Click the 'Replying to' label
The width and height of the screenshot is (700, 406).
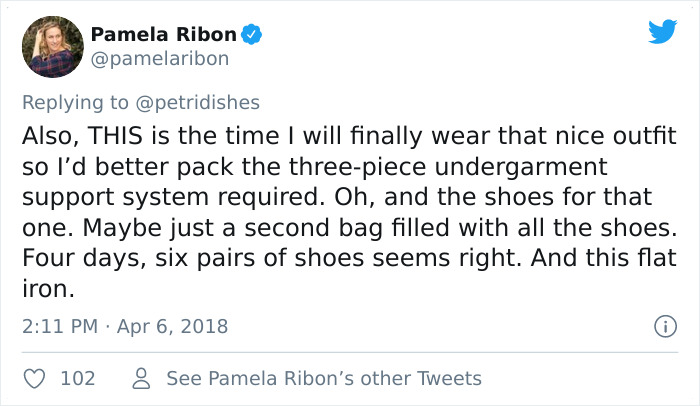point(71,101)
